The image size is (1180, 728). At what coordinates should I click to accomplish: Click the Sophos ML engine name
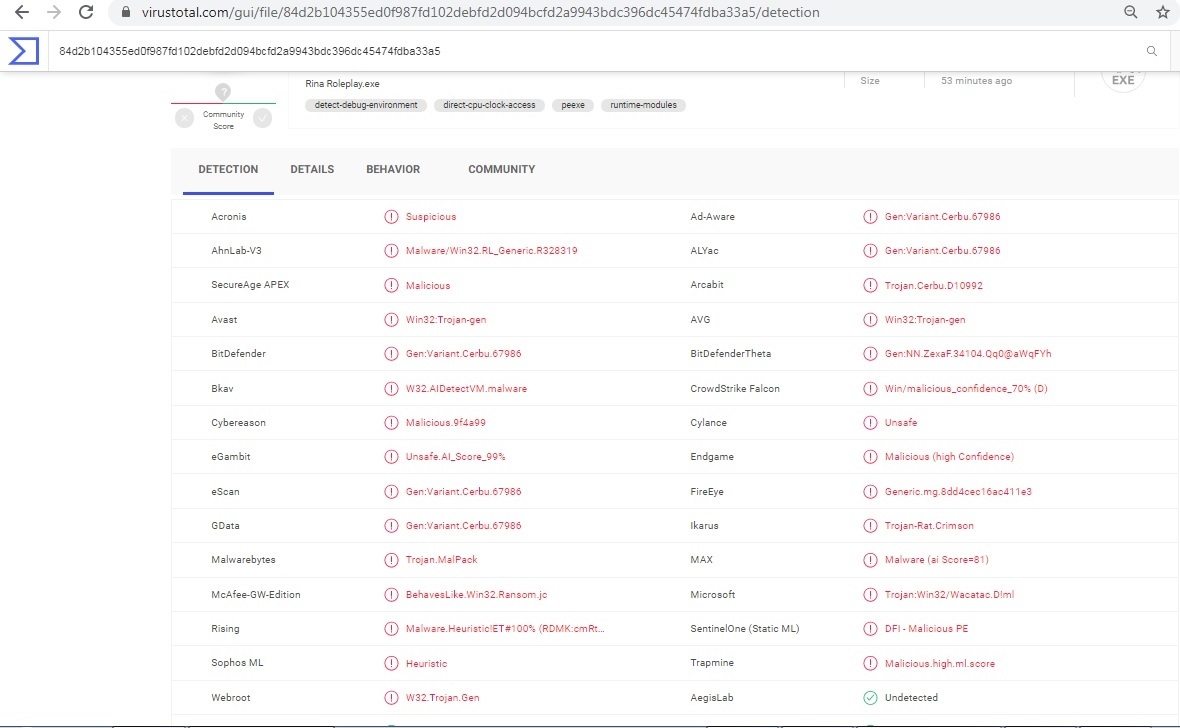pos(237,663)
